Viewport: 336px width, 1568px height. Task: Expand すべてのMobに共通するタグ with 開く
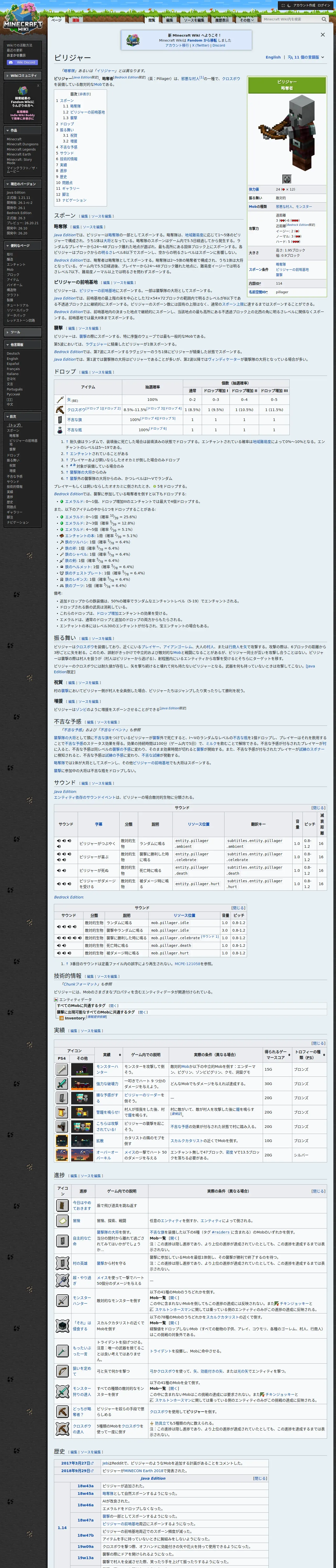pos(113,1006)
